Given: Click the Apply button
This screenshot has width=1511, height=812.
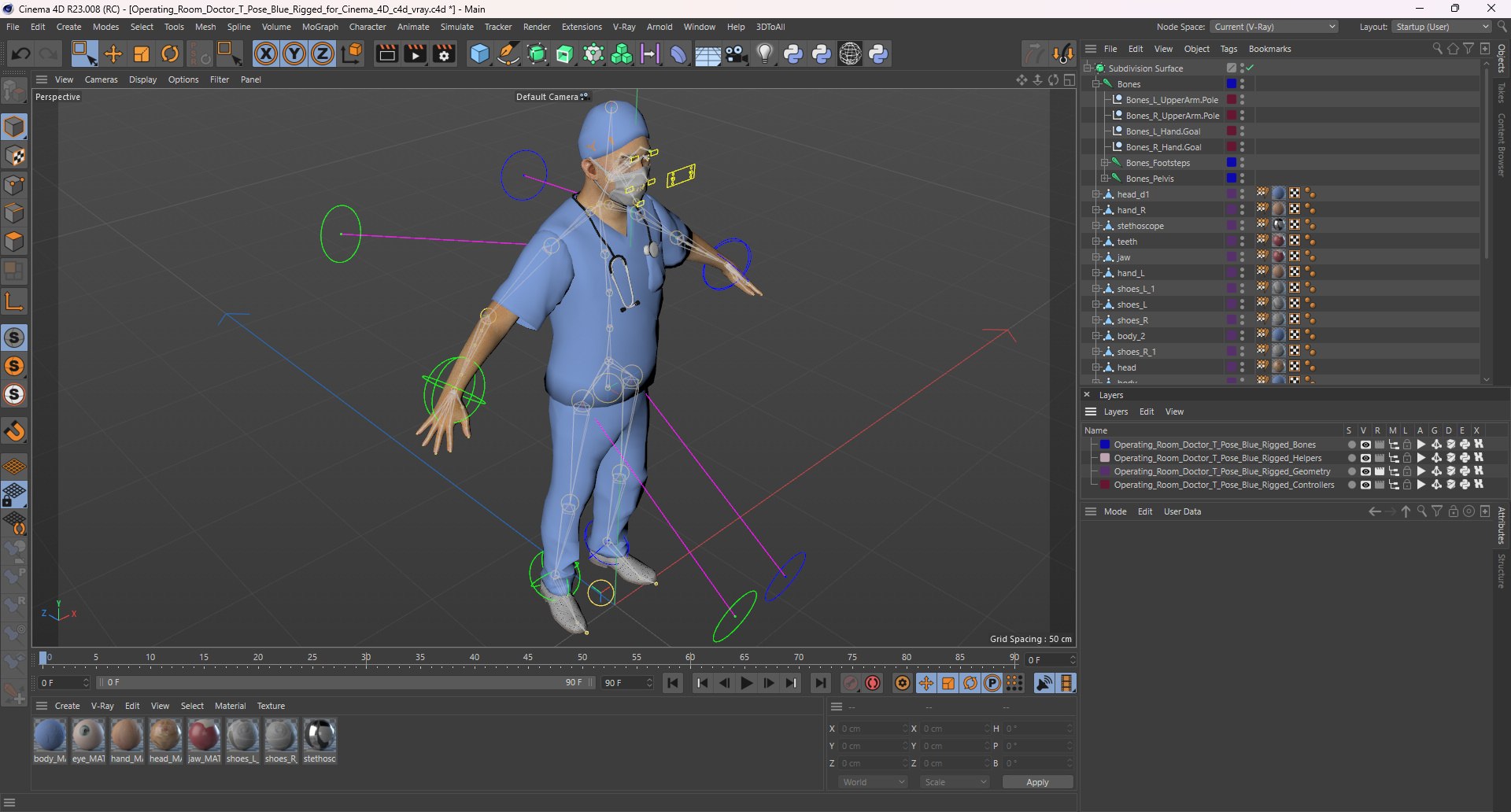Looking at the screenshot, I should (1037, 782).
